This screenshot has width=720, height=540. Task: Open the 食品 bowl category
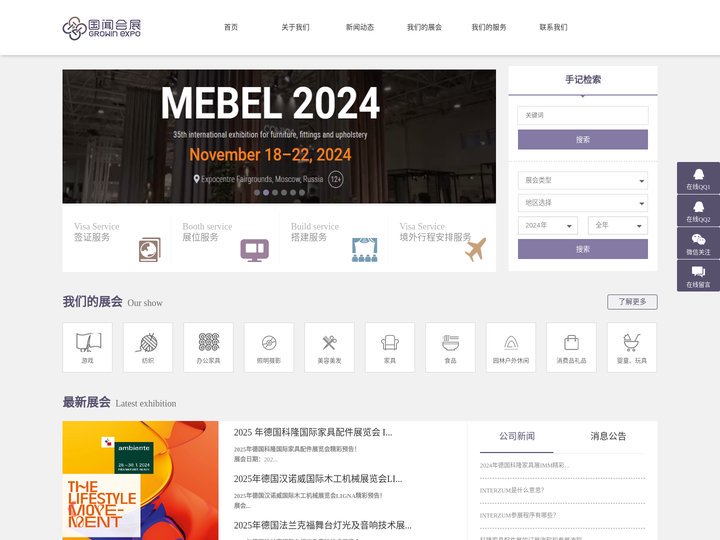click(450, 347)
